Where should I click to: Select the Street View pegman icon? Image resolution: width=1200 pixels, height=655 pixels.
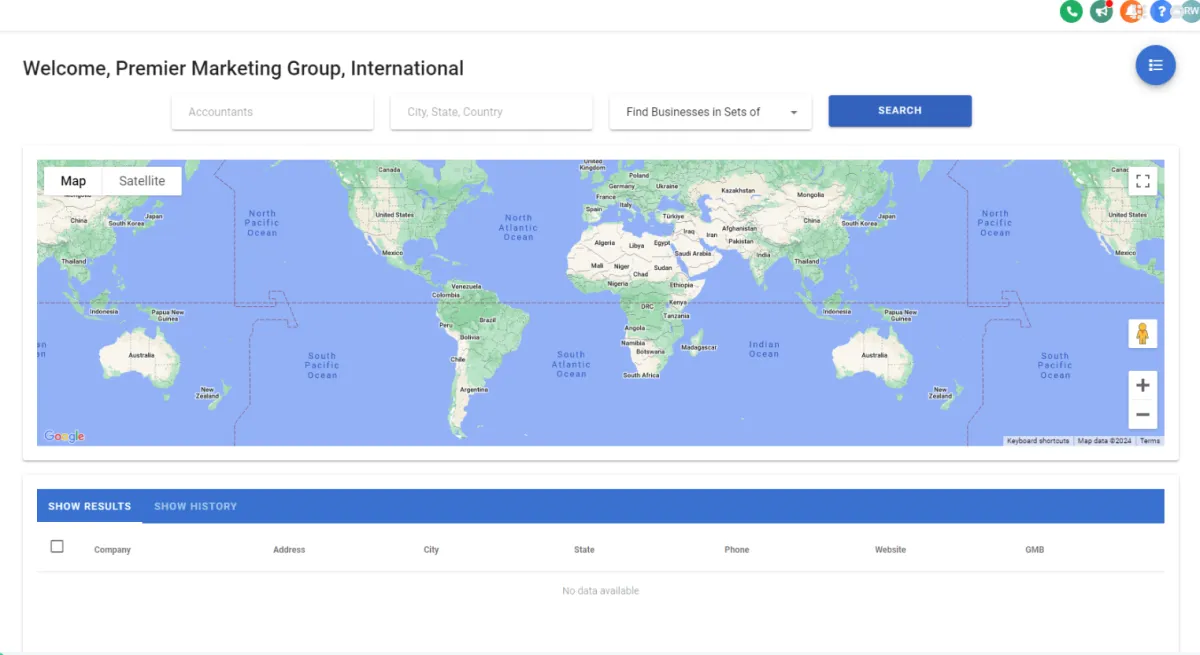tap(1142, 334)
